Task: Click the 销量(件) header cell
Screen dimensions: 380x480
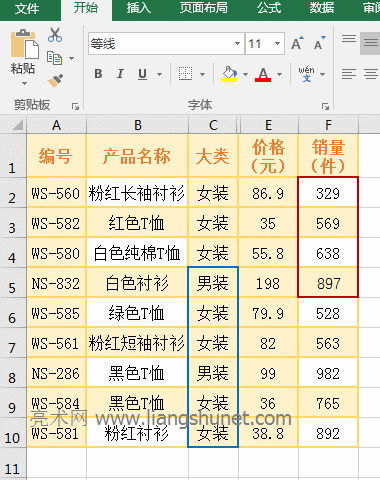Action: (328, 156)
